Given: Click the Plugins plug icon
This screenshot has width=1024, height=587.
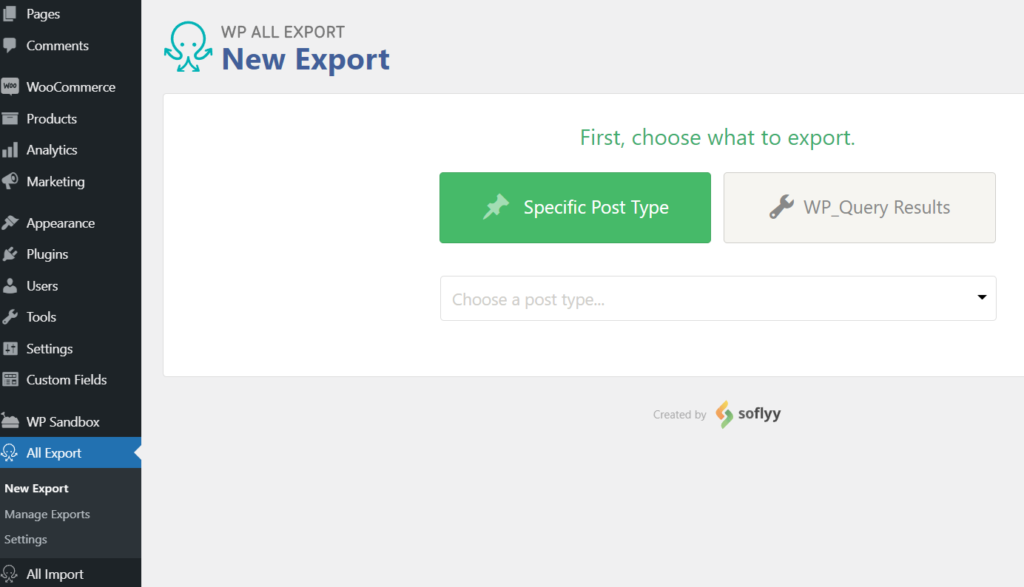Looking at the screenshot, I should [x=10, y=254].
